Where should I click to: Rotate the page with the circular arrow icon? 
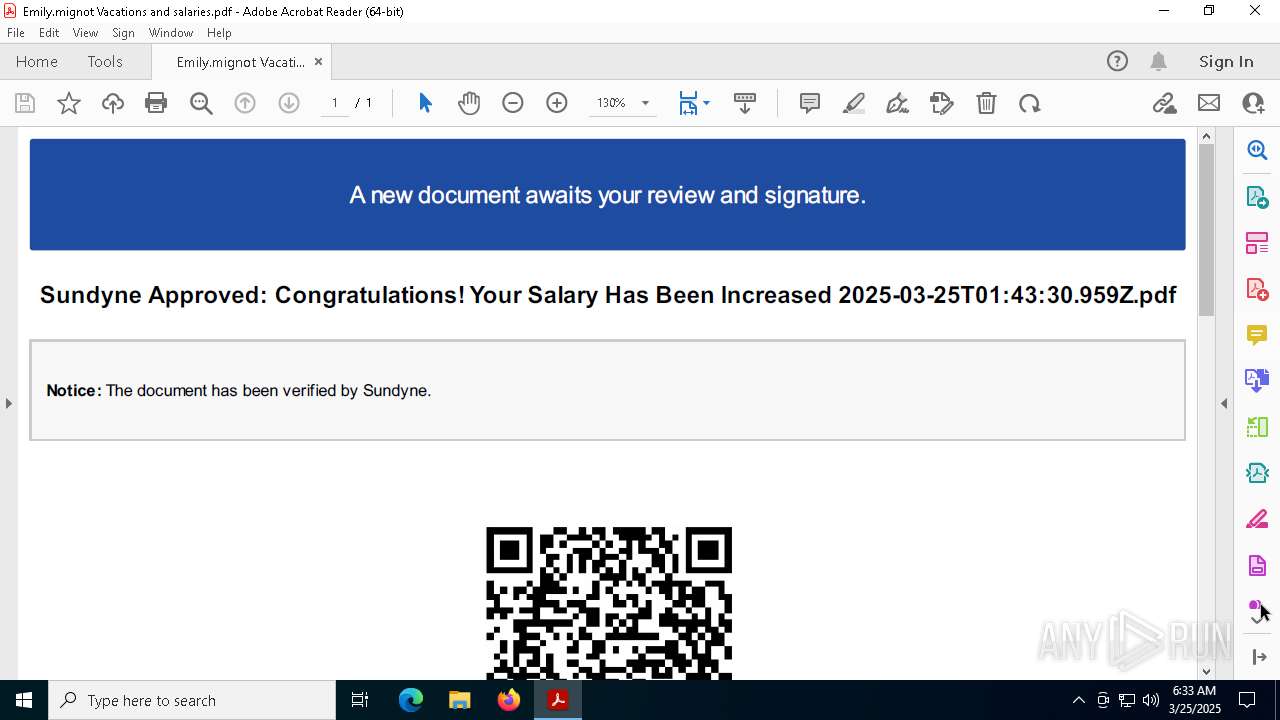tap(1030, 103)
